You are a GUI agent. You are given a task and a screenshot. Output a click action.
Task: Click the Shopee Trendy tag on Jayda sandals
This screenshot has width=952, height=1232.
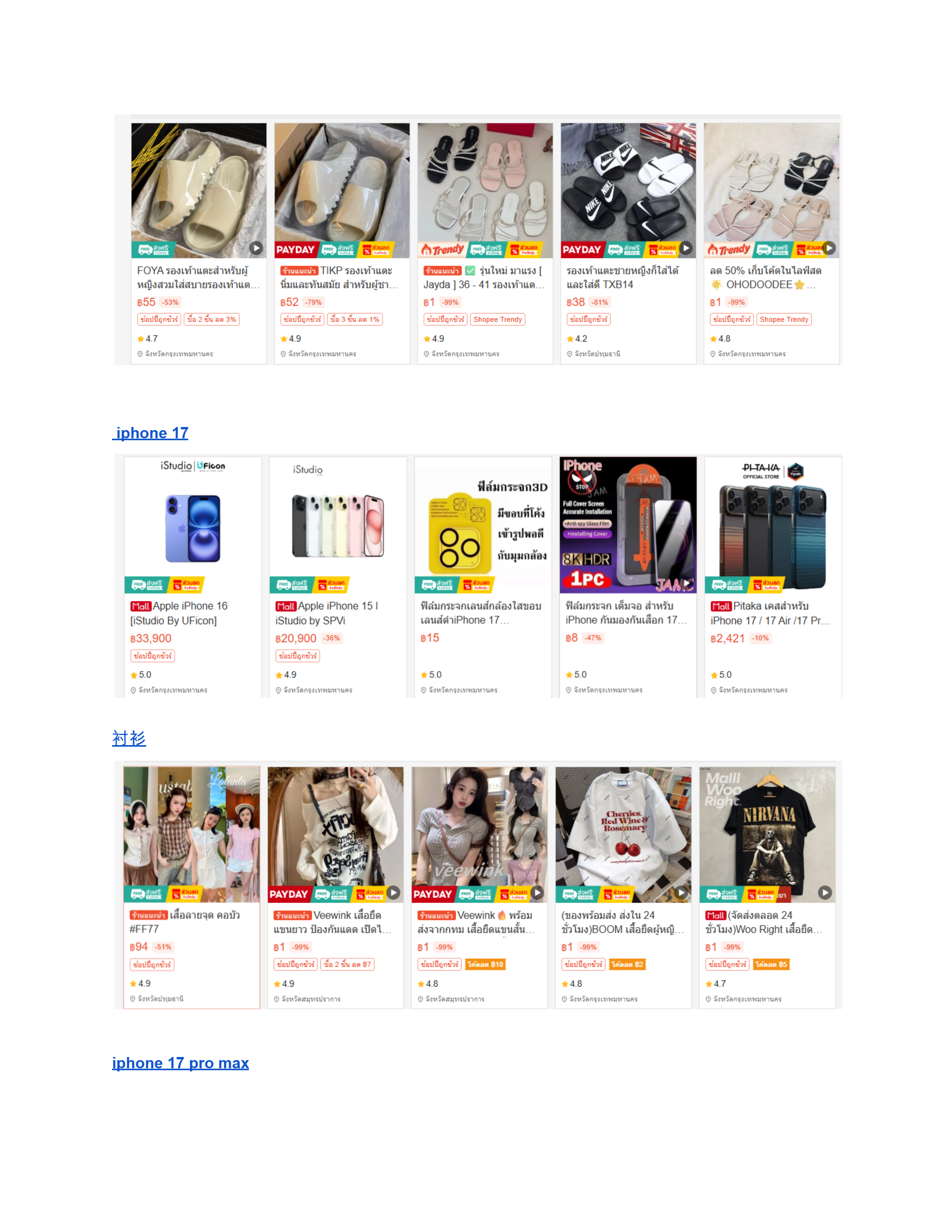tap(497, 319)
